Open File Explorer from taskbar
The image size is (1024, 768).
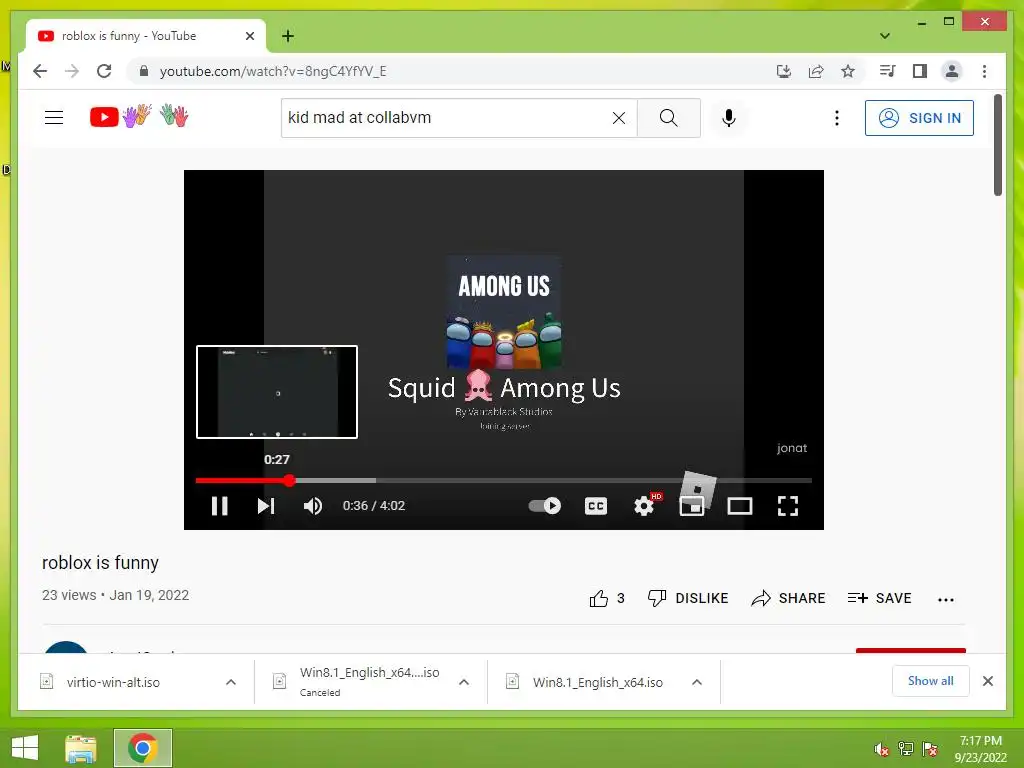pos(81,748)
